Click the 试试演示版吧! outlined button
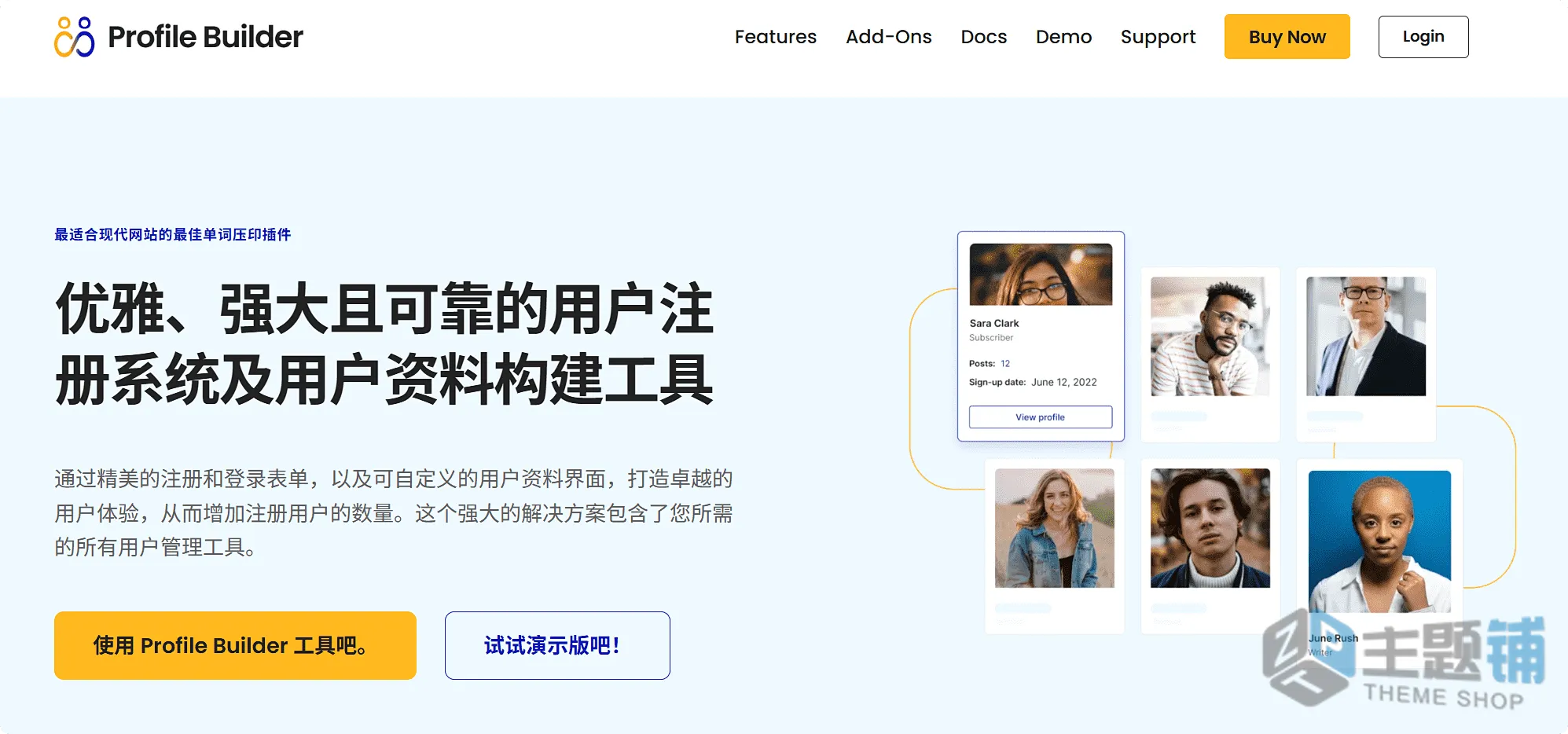The width and height of the screenshot is (1568, 734). pyautogui.click(x=557, y=645)
